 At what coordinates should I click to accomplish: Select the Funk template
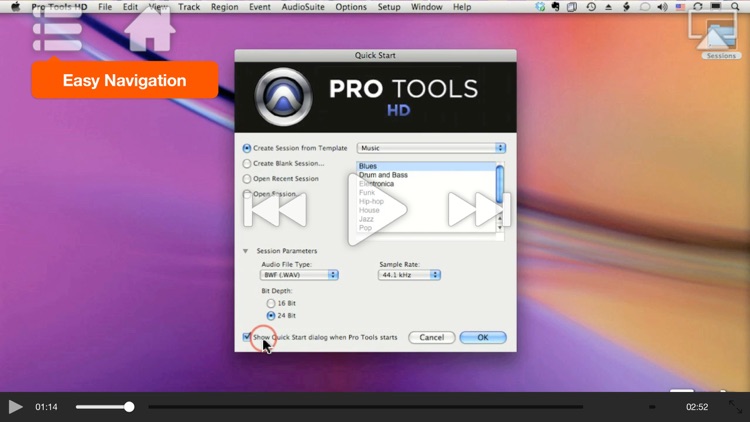tap(427, 192)
